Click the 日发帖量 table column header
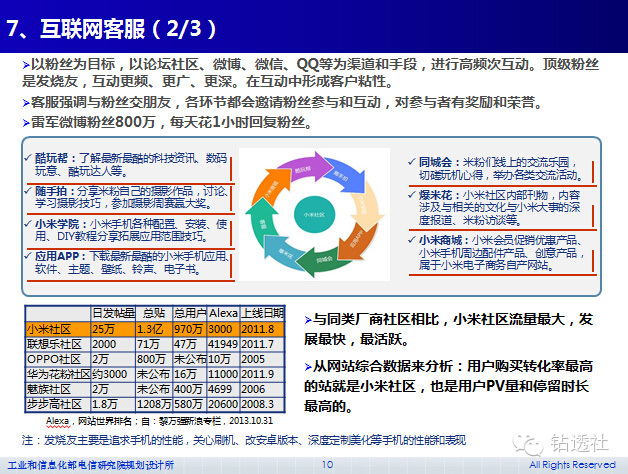The width and height of the screenshot is (628, 474). 113,313
